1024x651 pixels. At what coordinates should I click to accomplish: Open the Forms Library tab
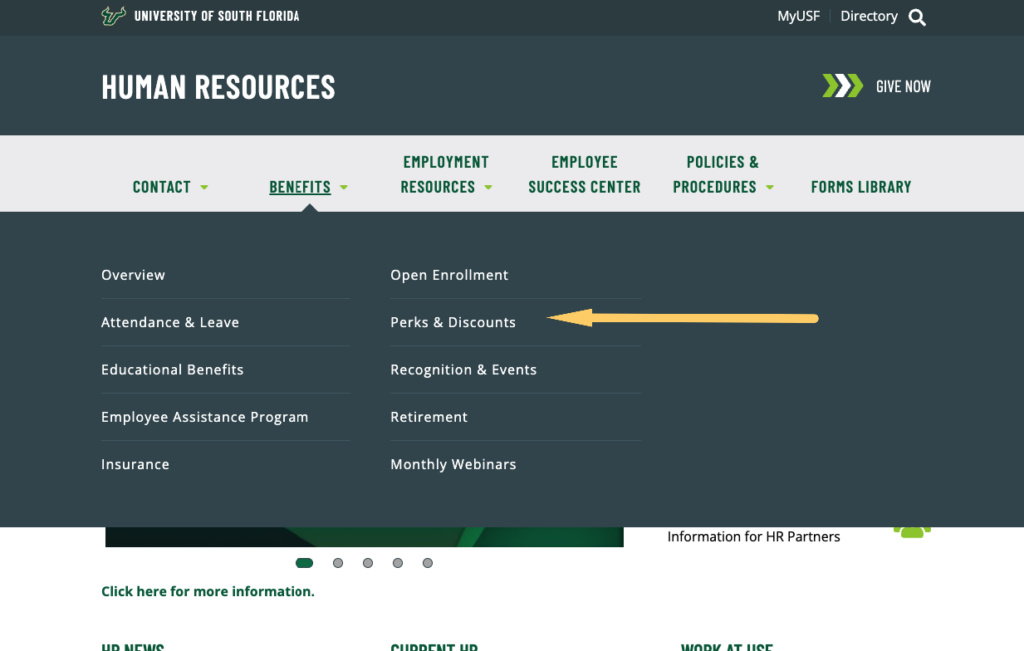(861, 187)
